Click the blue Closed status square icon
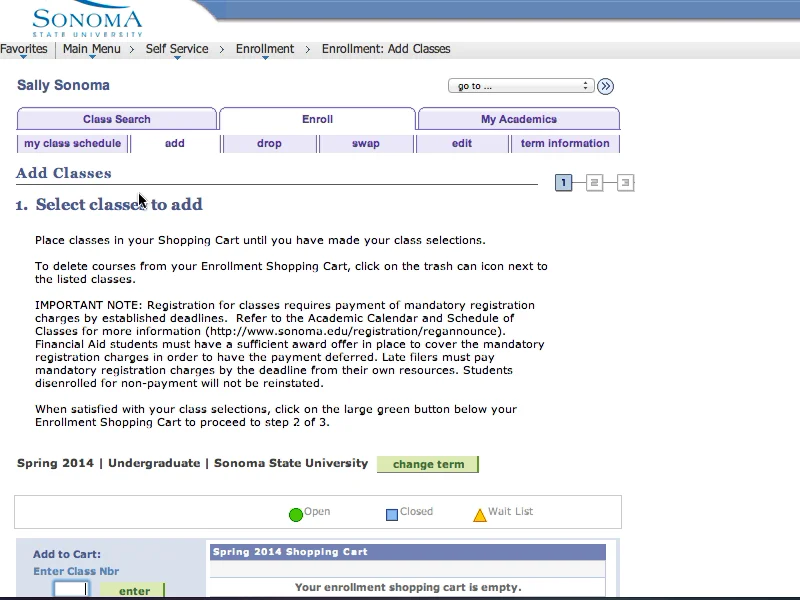The width and height of the screenshot is (800, 600). click(392, 515)
